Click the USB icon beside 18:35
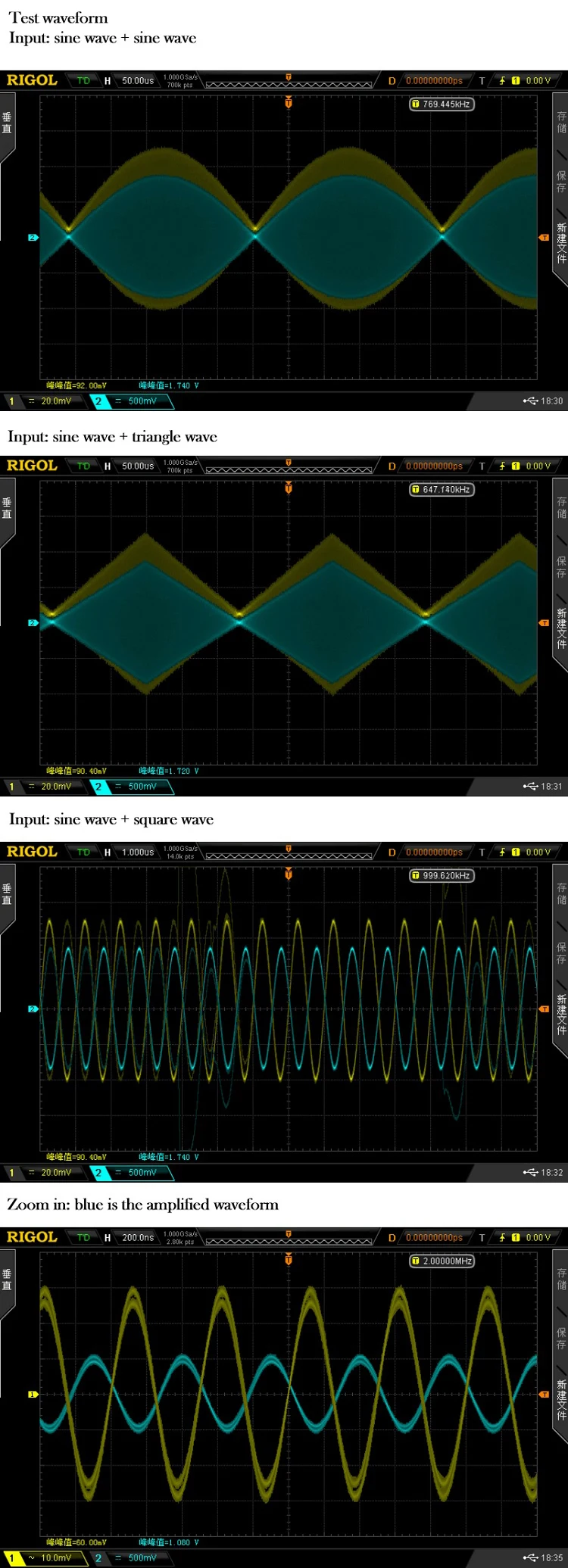568x1568 pixels. [x=530, y=1558]
